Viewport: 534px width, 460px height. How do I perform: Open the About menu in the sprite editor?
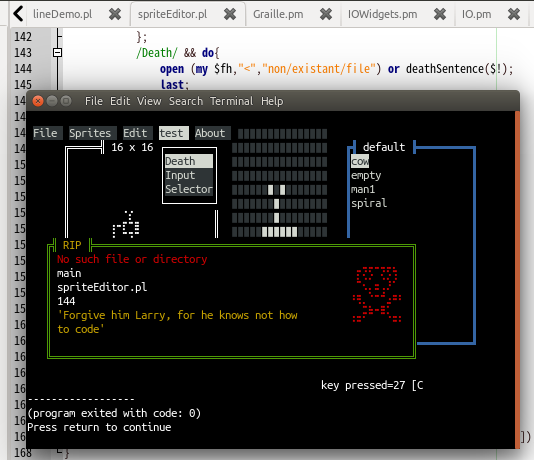(210, 133)
